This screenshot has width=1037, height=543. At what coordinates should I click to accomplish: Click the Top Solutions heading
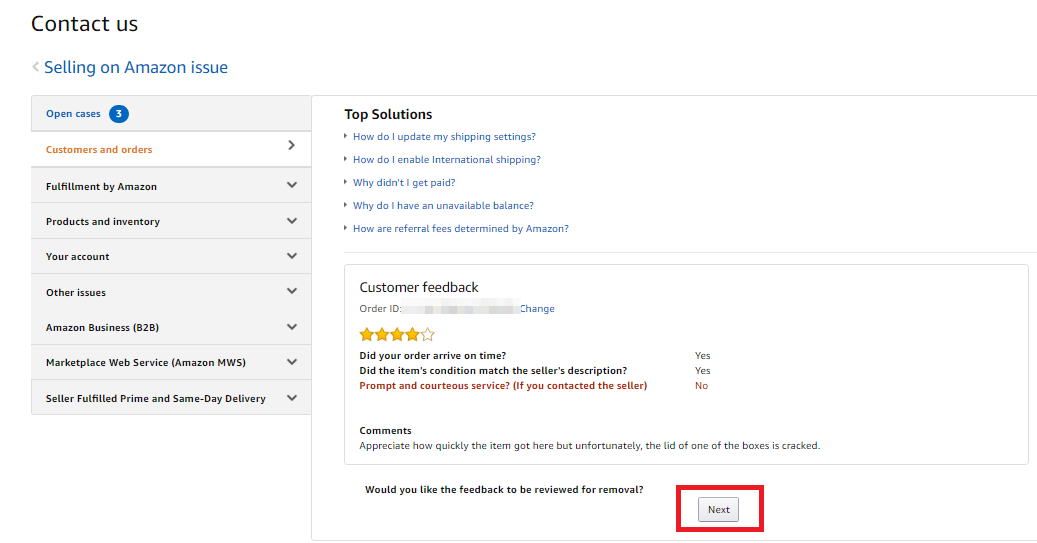tap(388, 114)
